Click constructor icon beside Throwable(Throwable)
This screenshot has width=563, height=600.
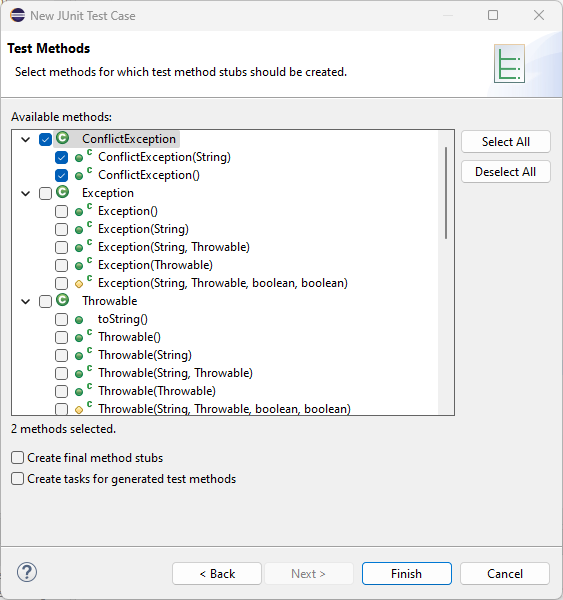[x=84, y=390]
